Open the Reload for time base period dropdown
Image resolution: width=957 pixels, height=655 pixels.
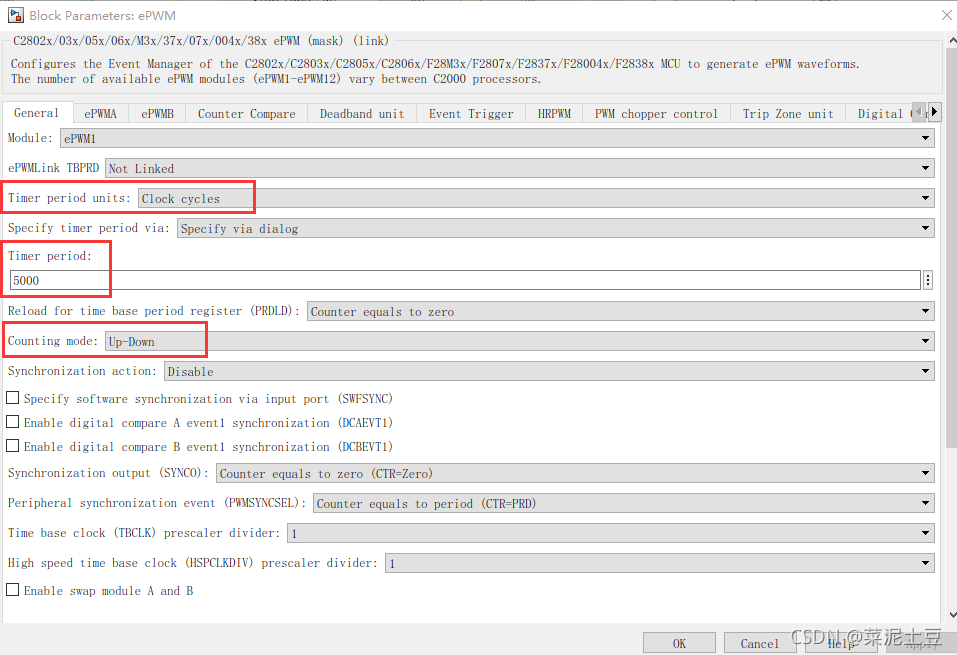(x=621, y=311)
